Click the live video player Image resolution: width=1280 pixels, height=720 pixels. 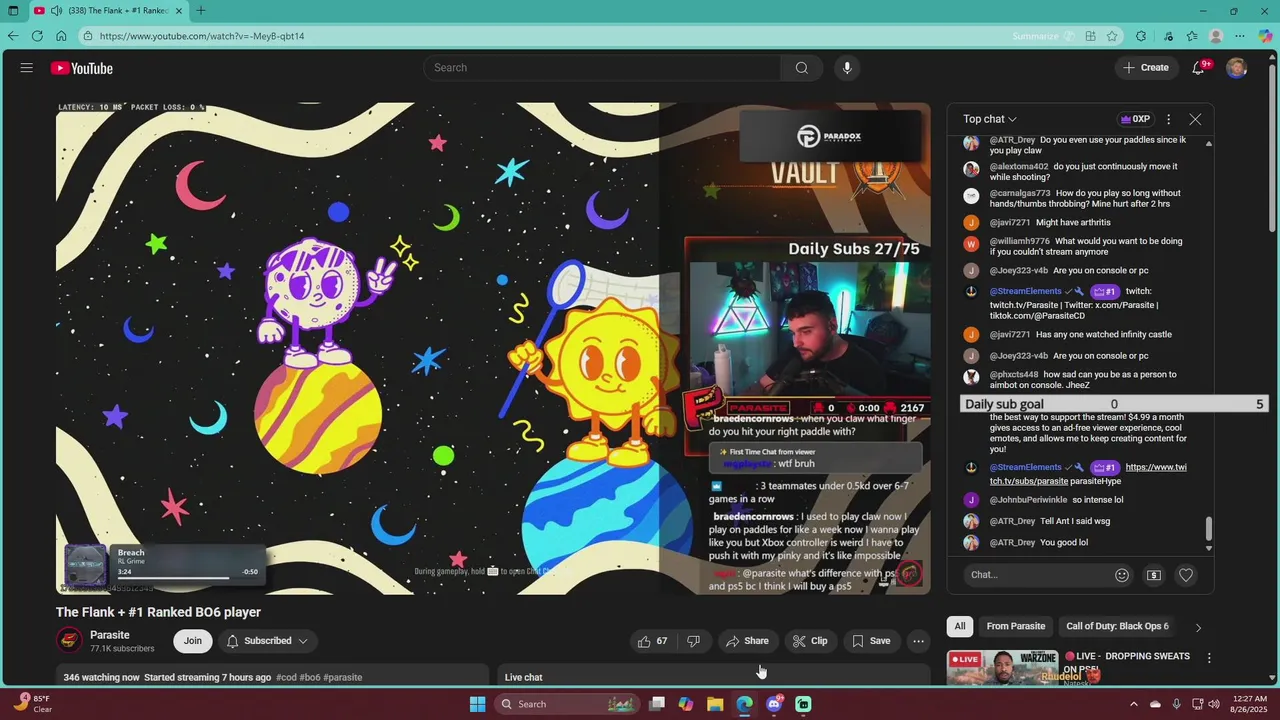click(x=493, y=348)
